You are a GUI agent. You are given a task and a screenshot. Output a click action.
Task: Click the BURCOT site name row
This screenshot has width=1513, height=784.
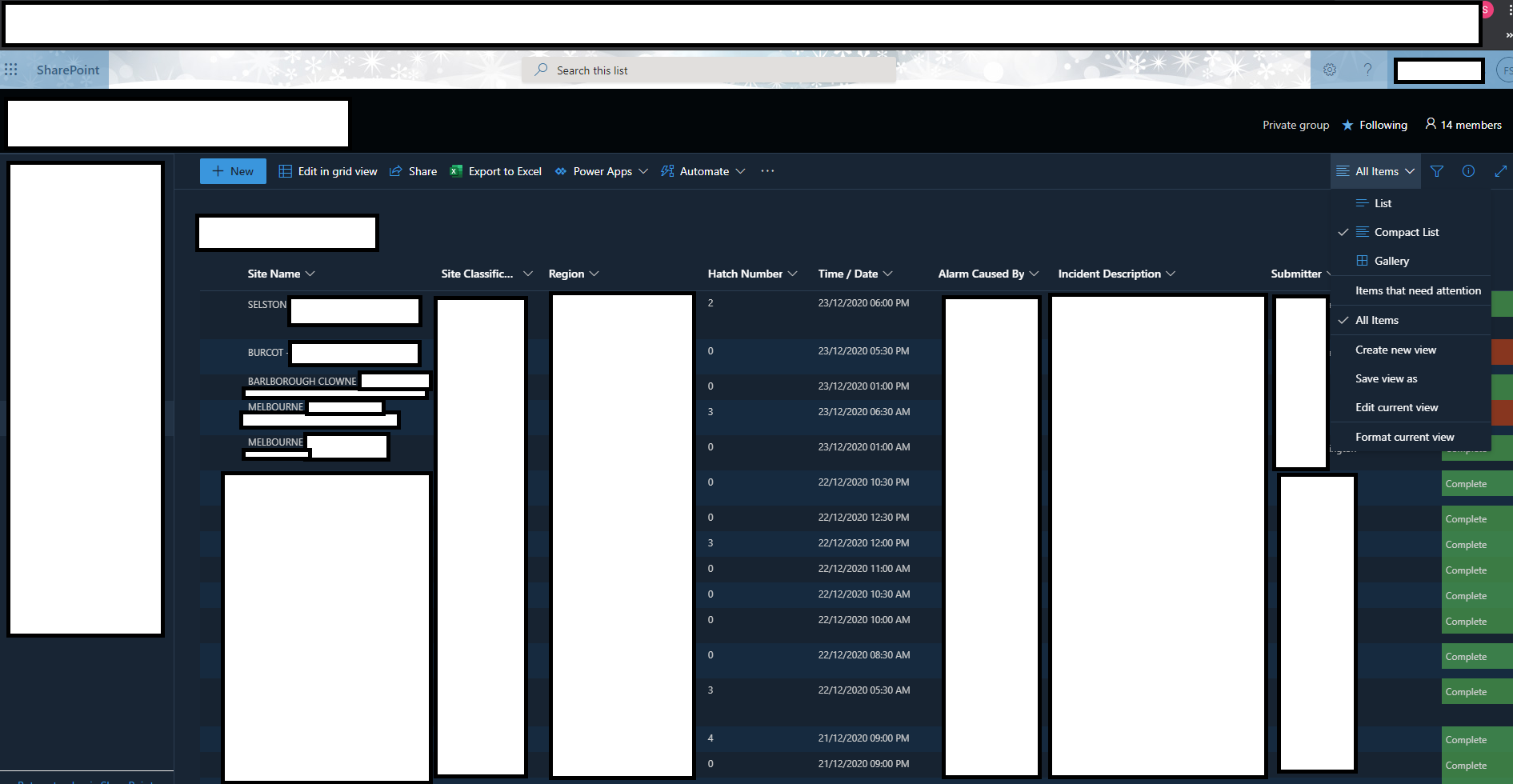[x=266, y=353]
